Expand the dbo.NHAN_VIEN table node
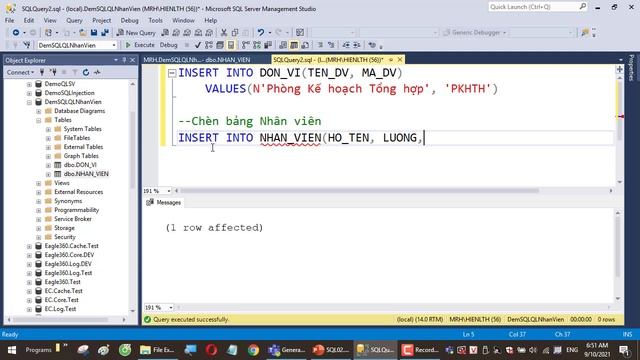 48,174
